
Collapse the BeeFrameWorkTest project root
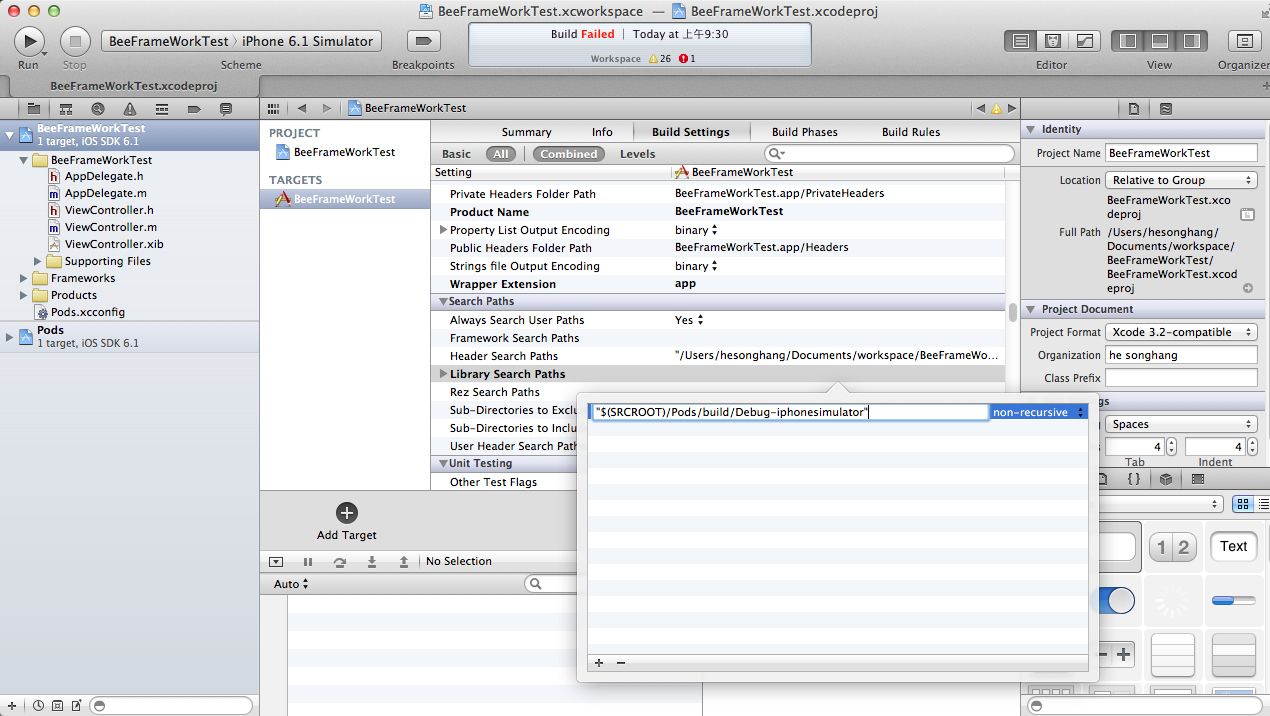click(9, 134)
